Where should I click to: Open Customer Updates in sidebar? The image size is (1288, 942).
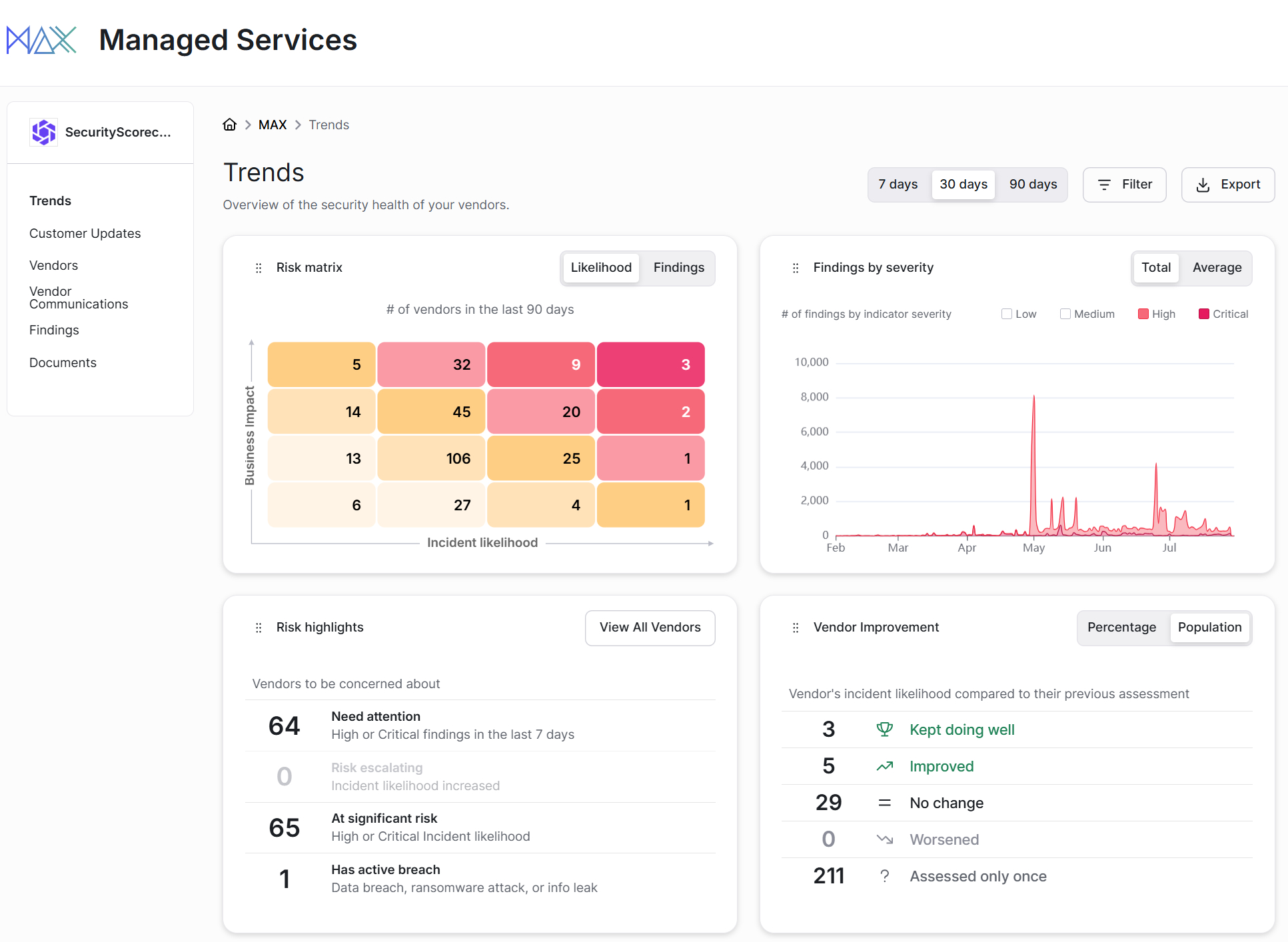(x=85, y=233)
